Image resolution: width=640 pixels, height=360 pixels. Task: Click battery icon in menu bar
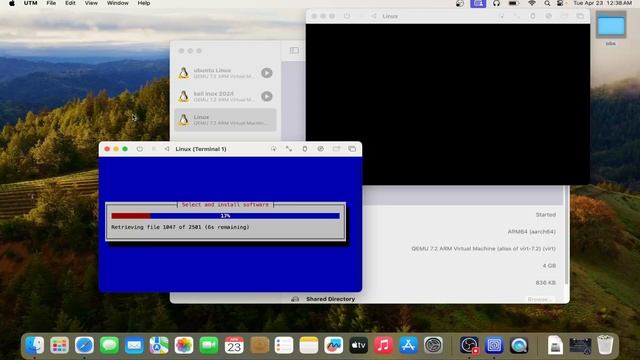click(x=513, y=3)
